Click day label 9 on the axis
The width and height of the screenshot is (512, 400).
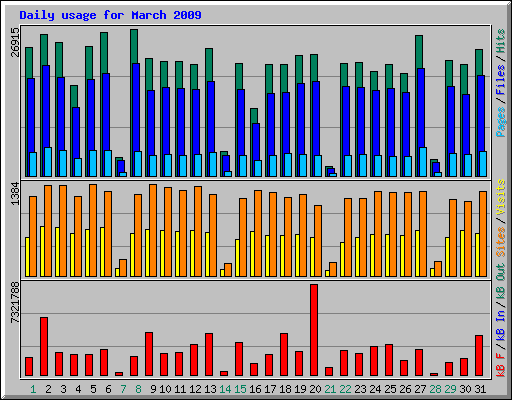153,389
